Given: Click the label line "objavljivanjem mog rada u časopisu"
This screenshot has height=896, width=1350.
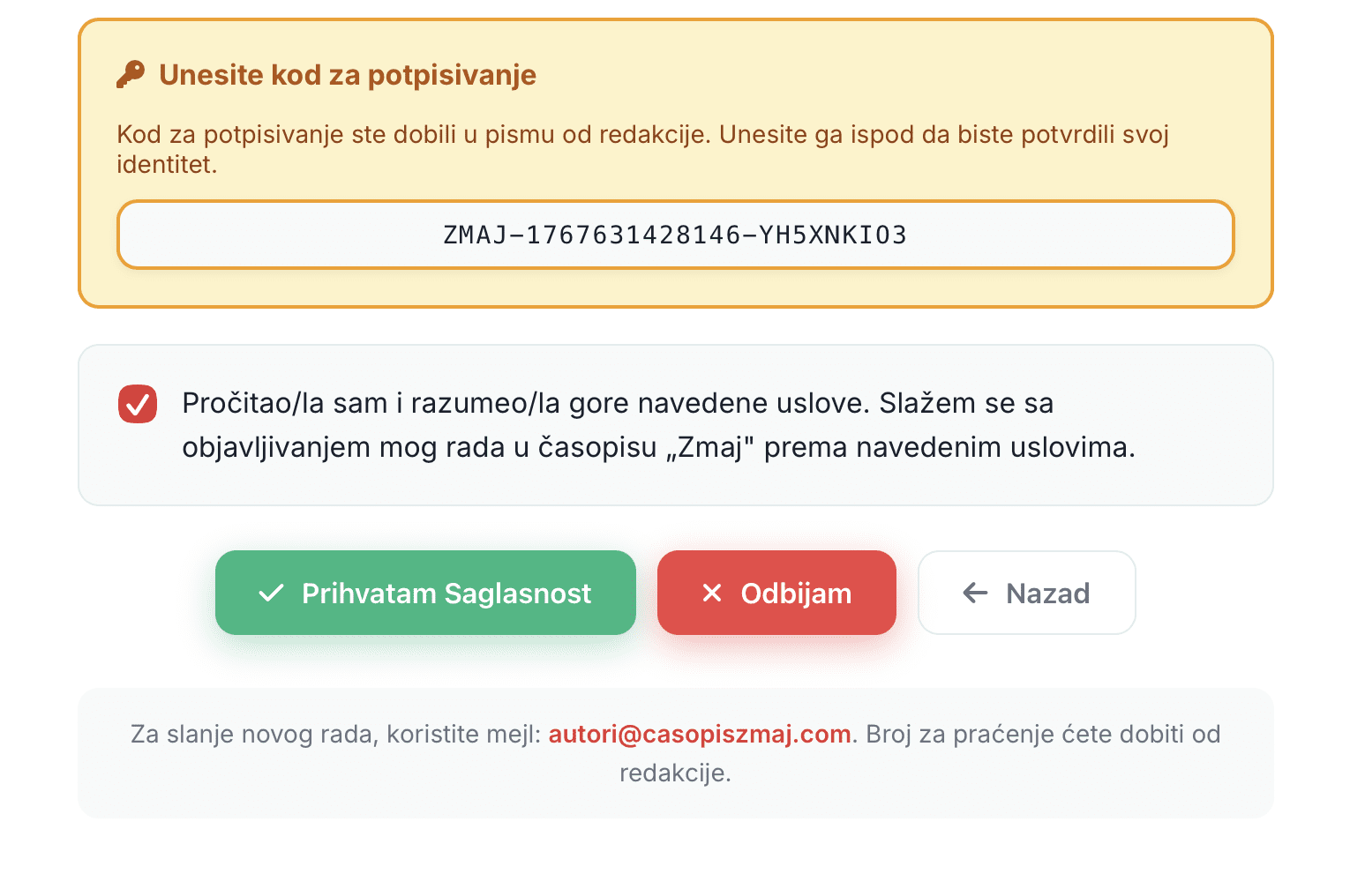Looking at the screenshot, I should pos(419,447).
